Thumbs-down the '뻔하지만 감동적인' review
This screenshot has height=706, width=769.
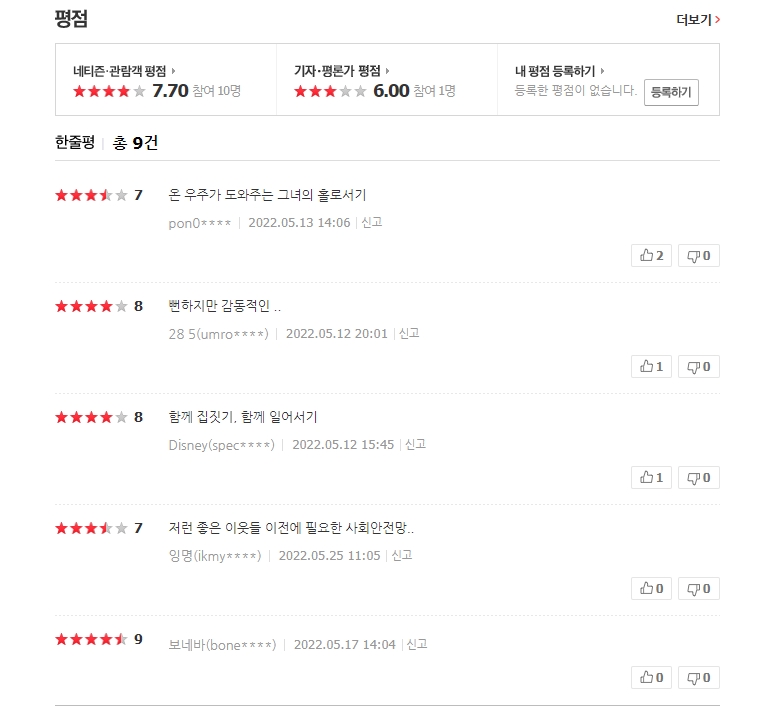[699, 367]
